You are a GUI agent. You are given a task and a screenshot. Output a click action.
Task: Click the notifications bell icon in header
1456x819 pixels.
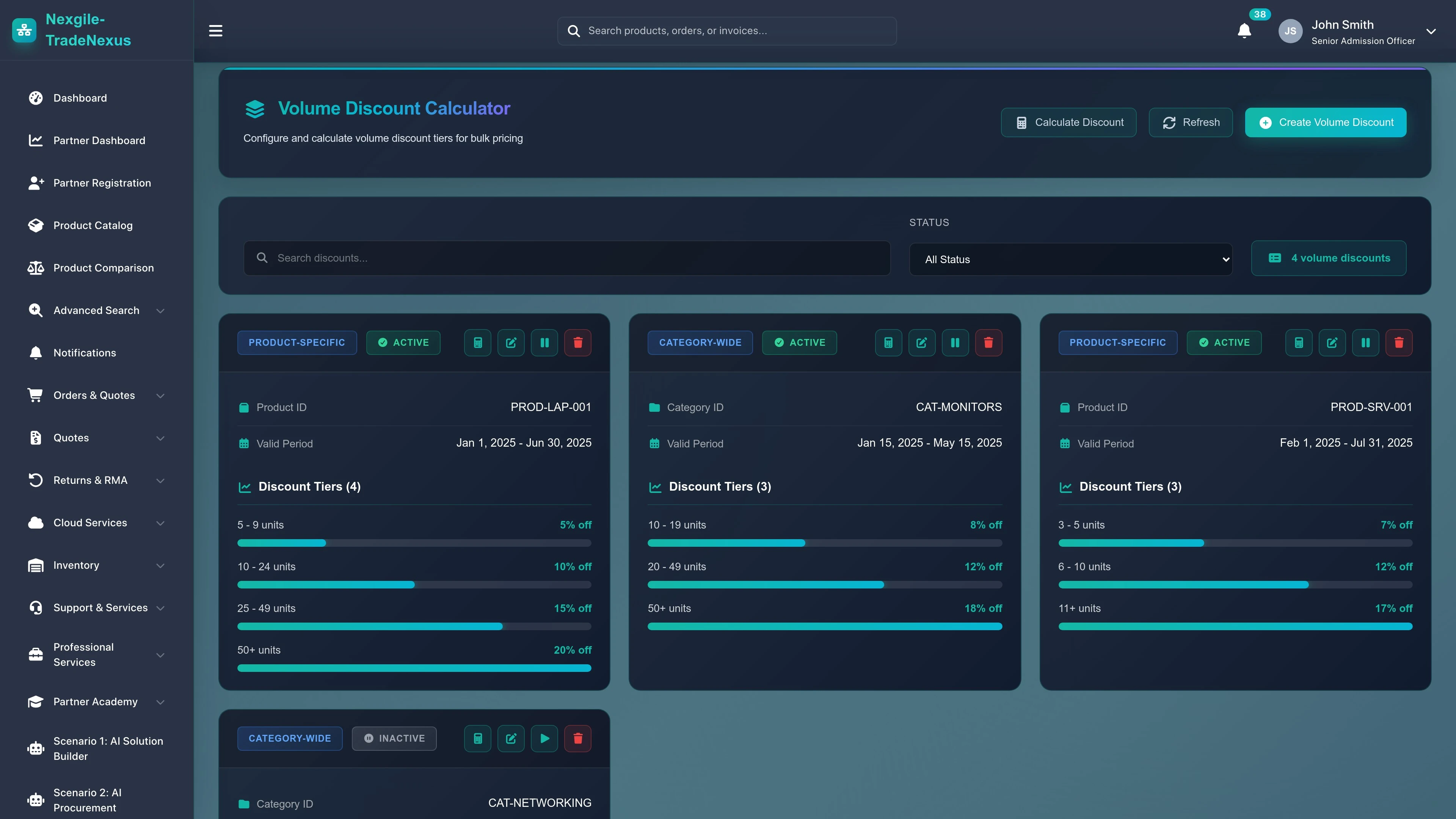point(1244,30)
